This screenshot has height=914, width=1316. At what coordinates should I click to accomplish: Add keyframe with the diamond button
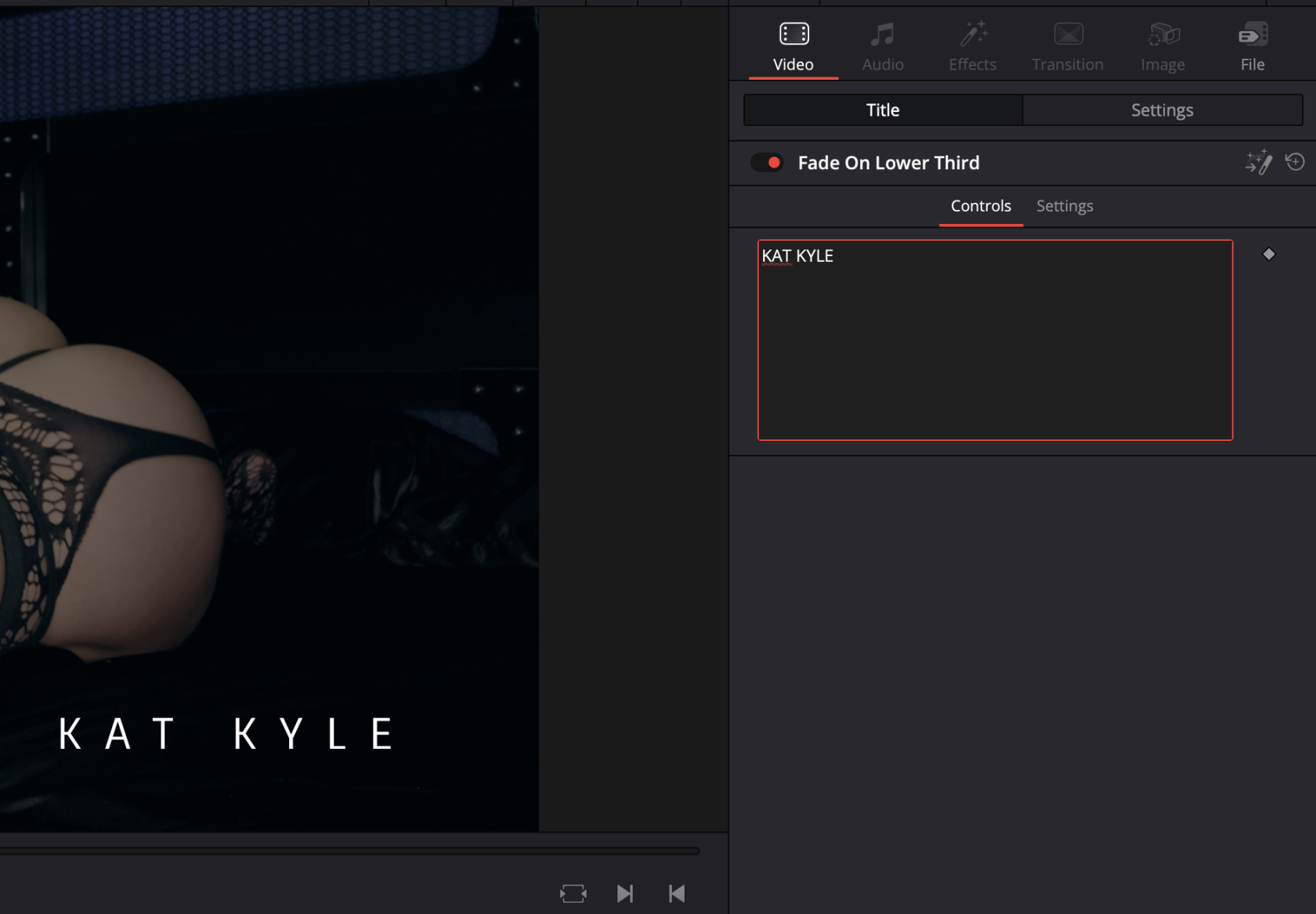(1269, 254)
